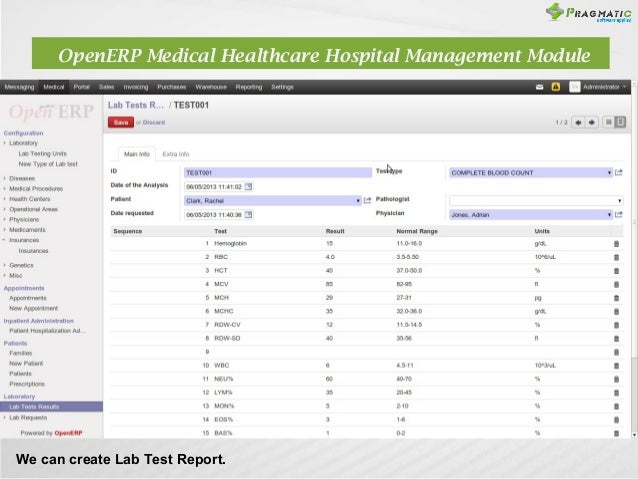Switch to the Extra Info tab
This screenshot has width=638, height=479.
176,154
